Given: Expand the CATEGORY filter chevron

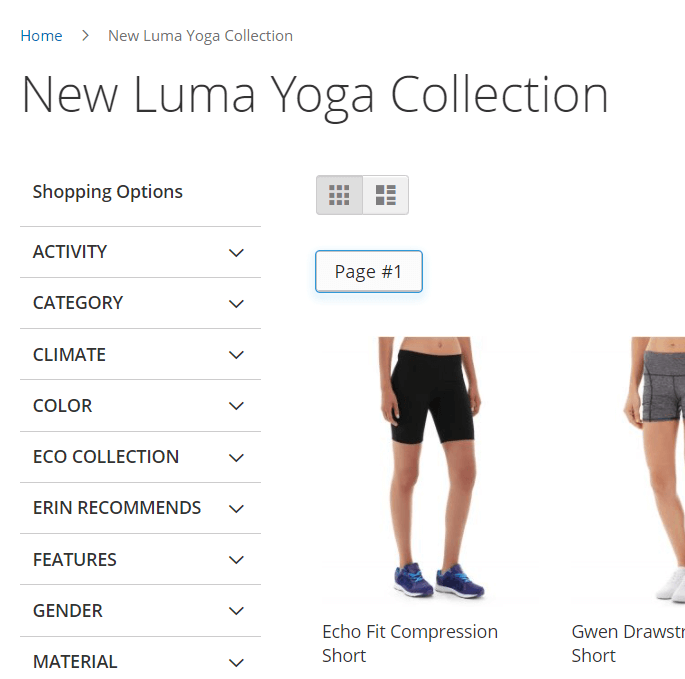Looking at the screenshot, I should [x=236, y=304].
